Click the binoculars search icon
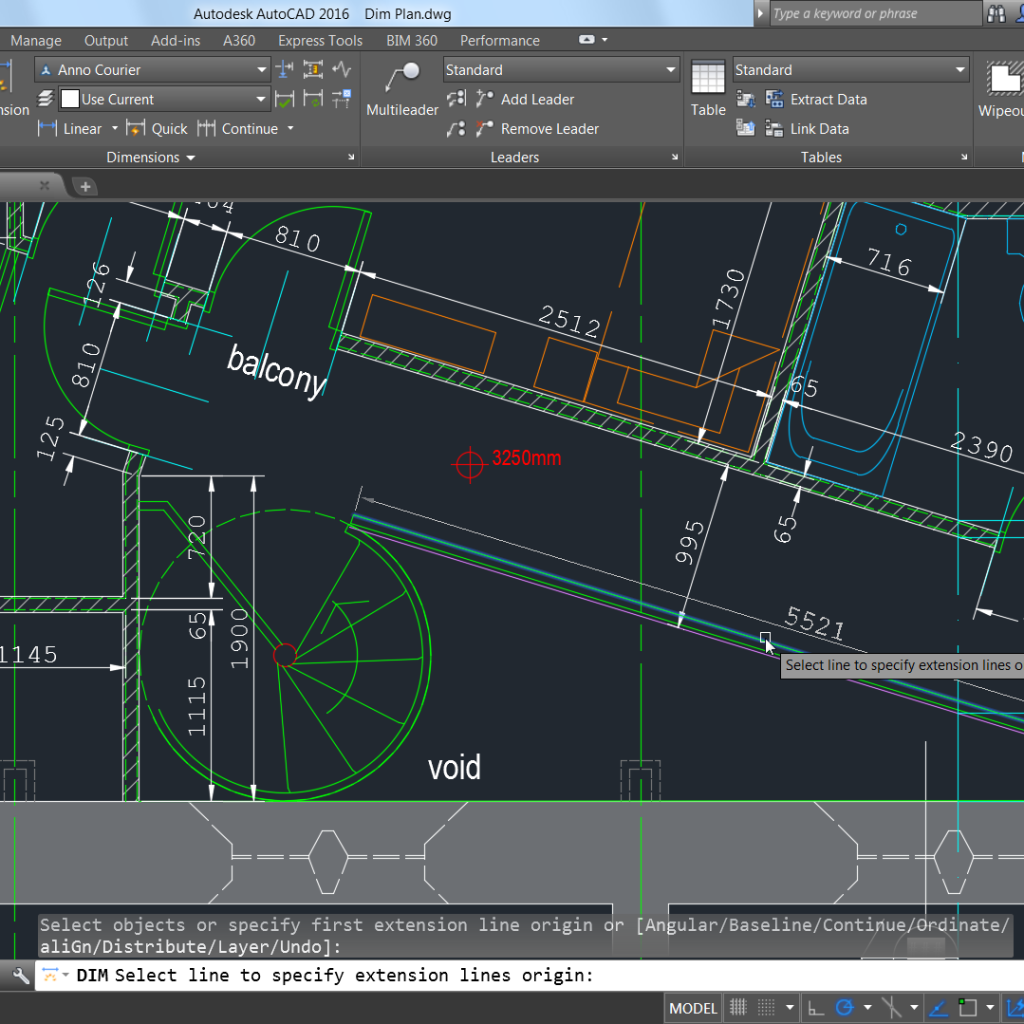This screenshot has height=1024, width=1024. point(996,14)
